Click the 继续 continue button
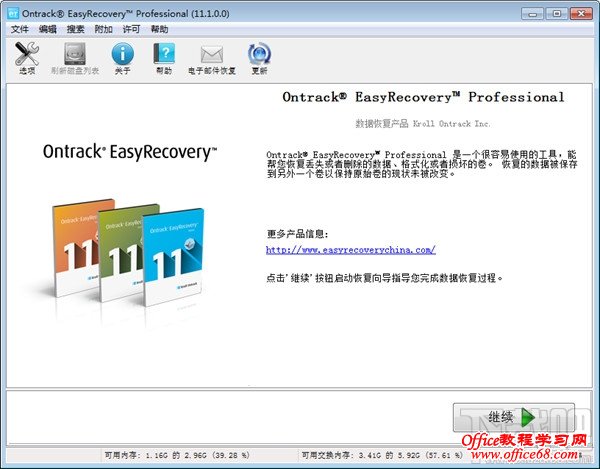The width and height of the screenshot is (600, 469). coord(514,417)
